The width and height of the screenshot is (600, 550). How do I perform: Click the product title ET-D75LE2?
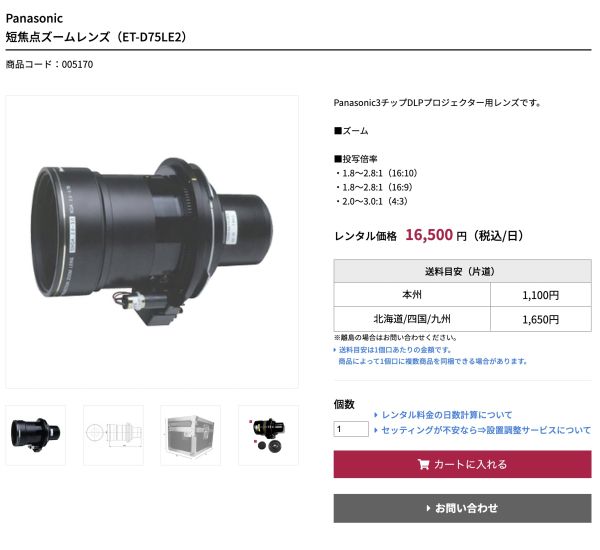[x=96, y=37]
